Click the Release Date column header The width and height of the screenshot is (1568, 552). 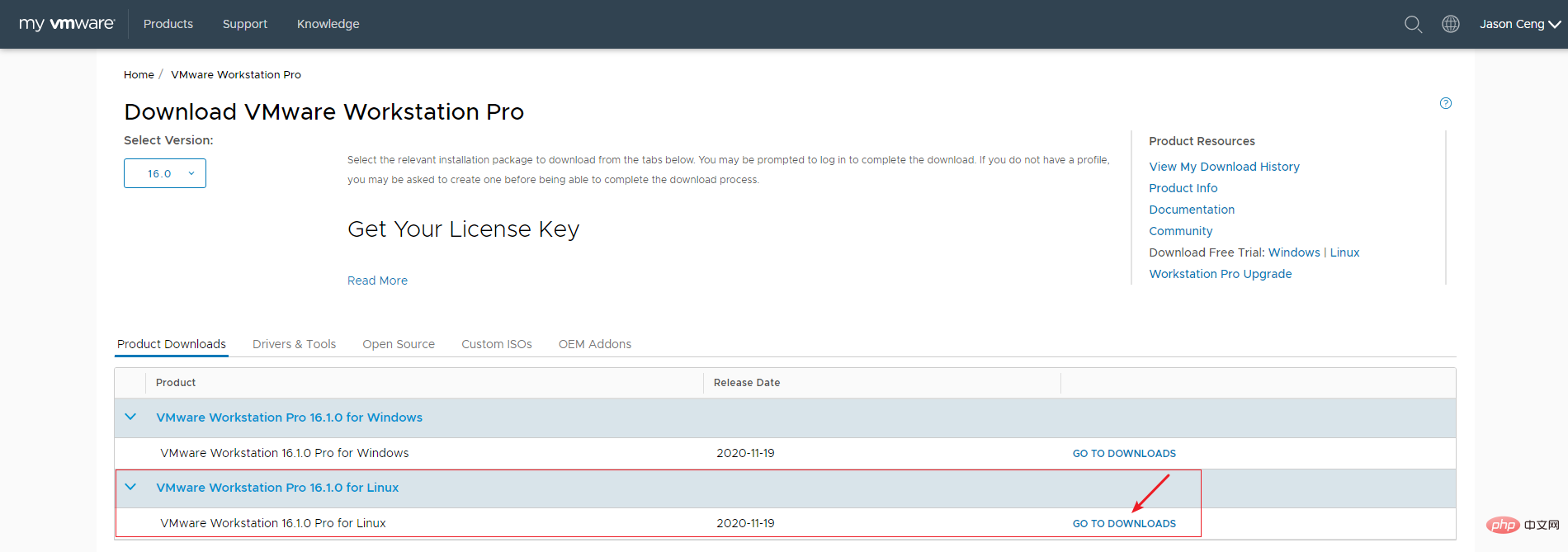(747, 383)
